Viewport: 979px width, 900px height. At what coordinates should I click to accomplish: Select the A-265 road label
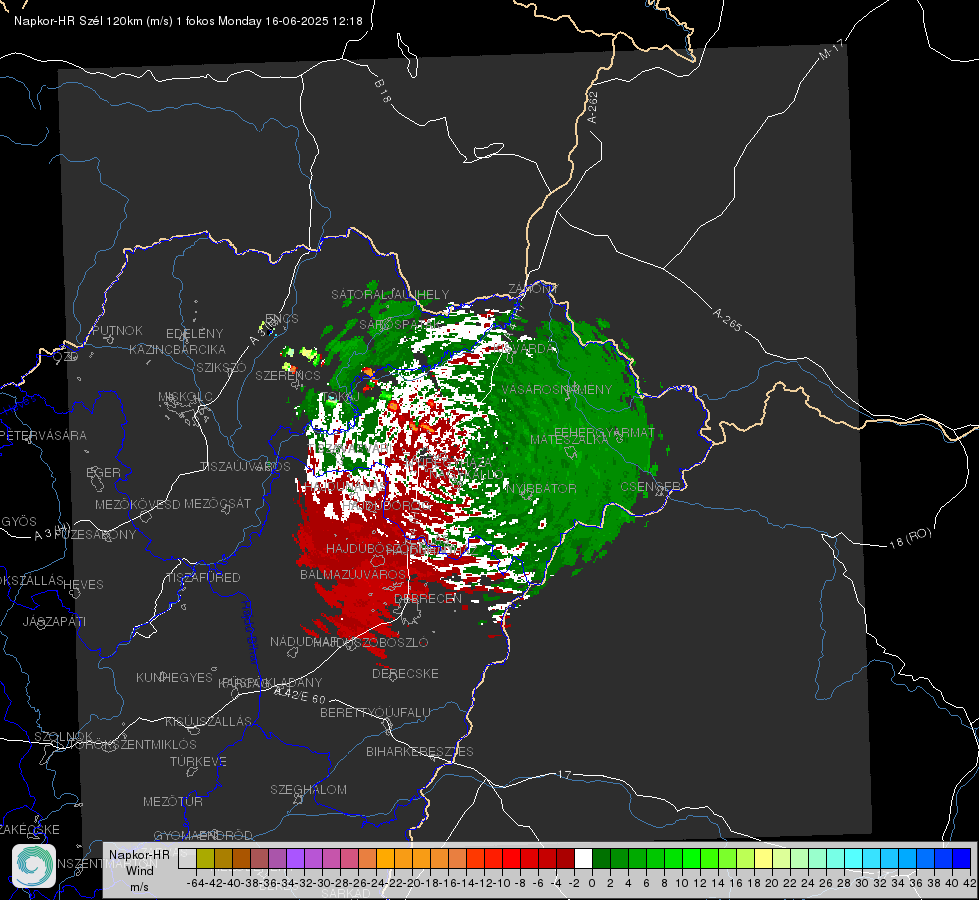(x=727, y=319)
